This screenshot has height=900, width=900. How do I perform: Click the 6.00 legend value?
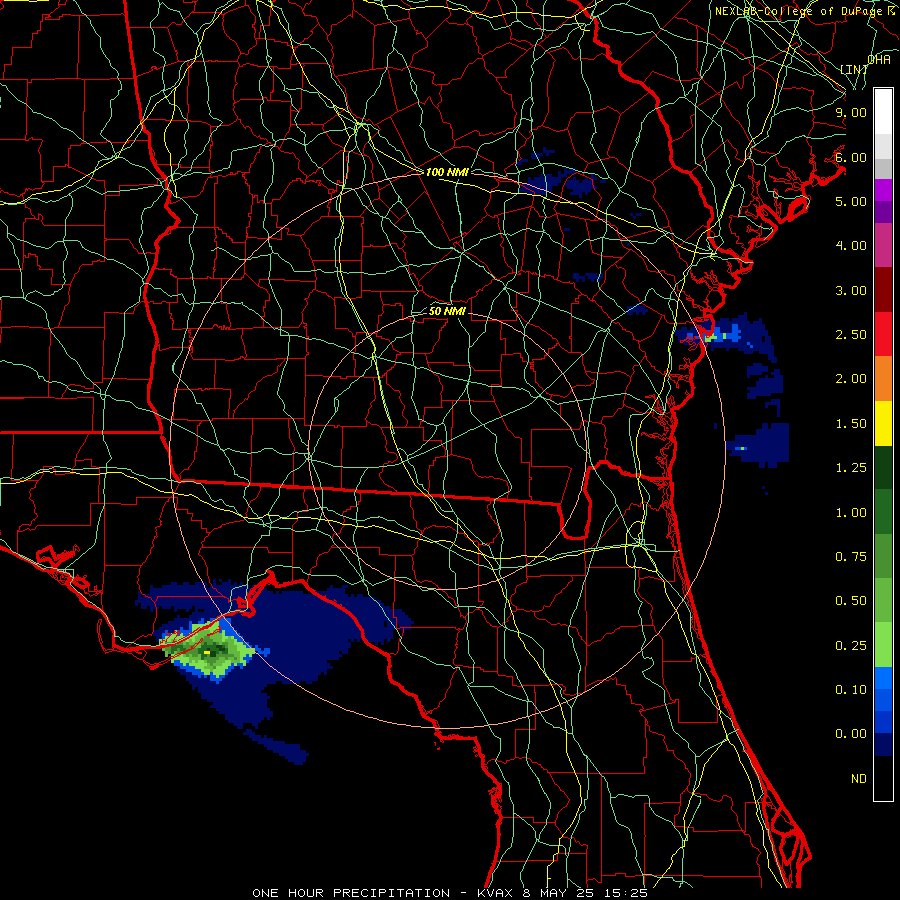pos(851,157)
